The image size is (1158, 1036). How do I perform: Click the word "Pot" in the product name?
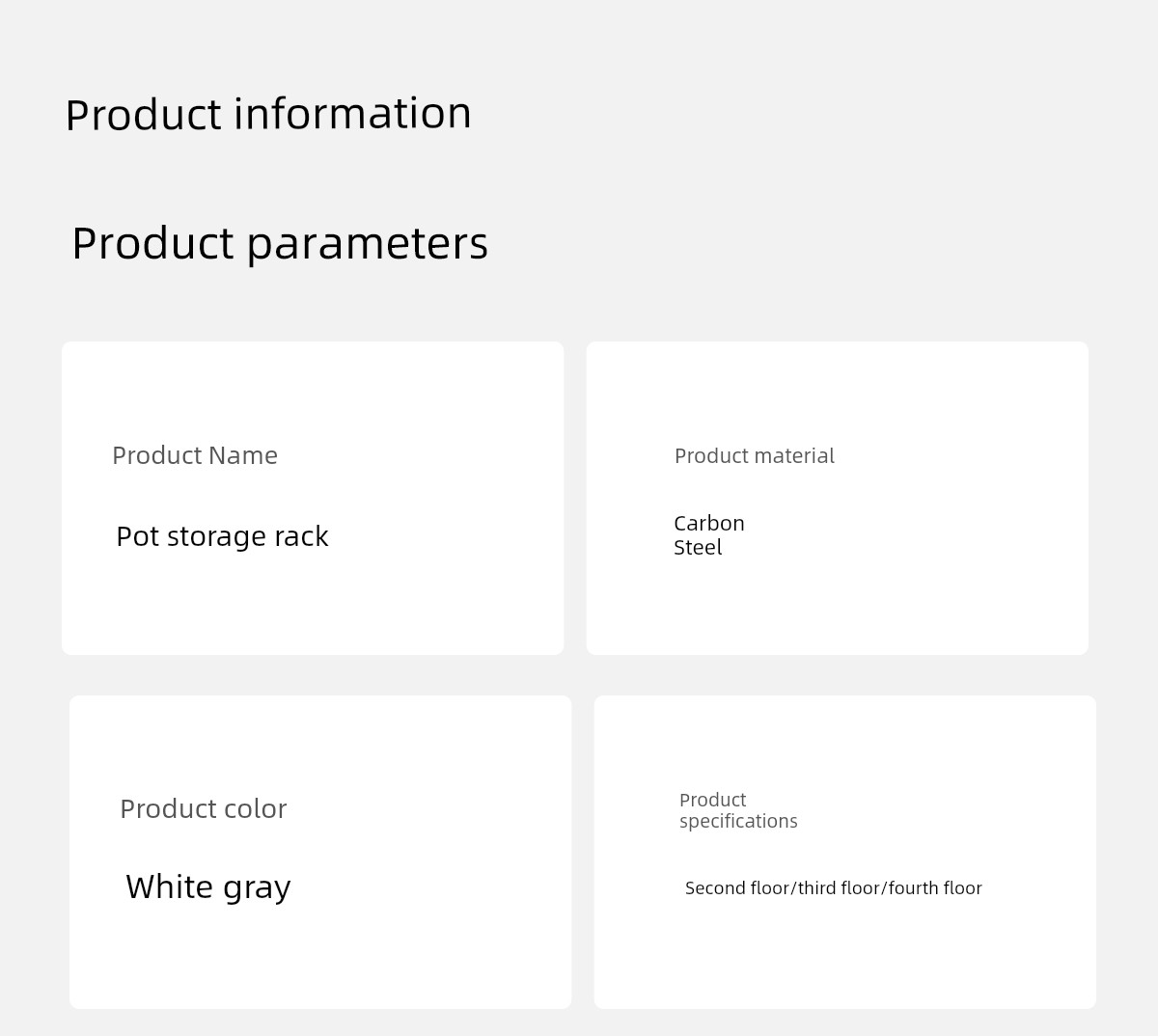(x=137, y=536)
